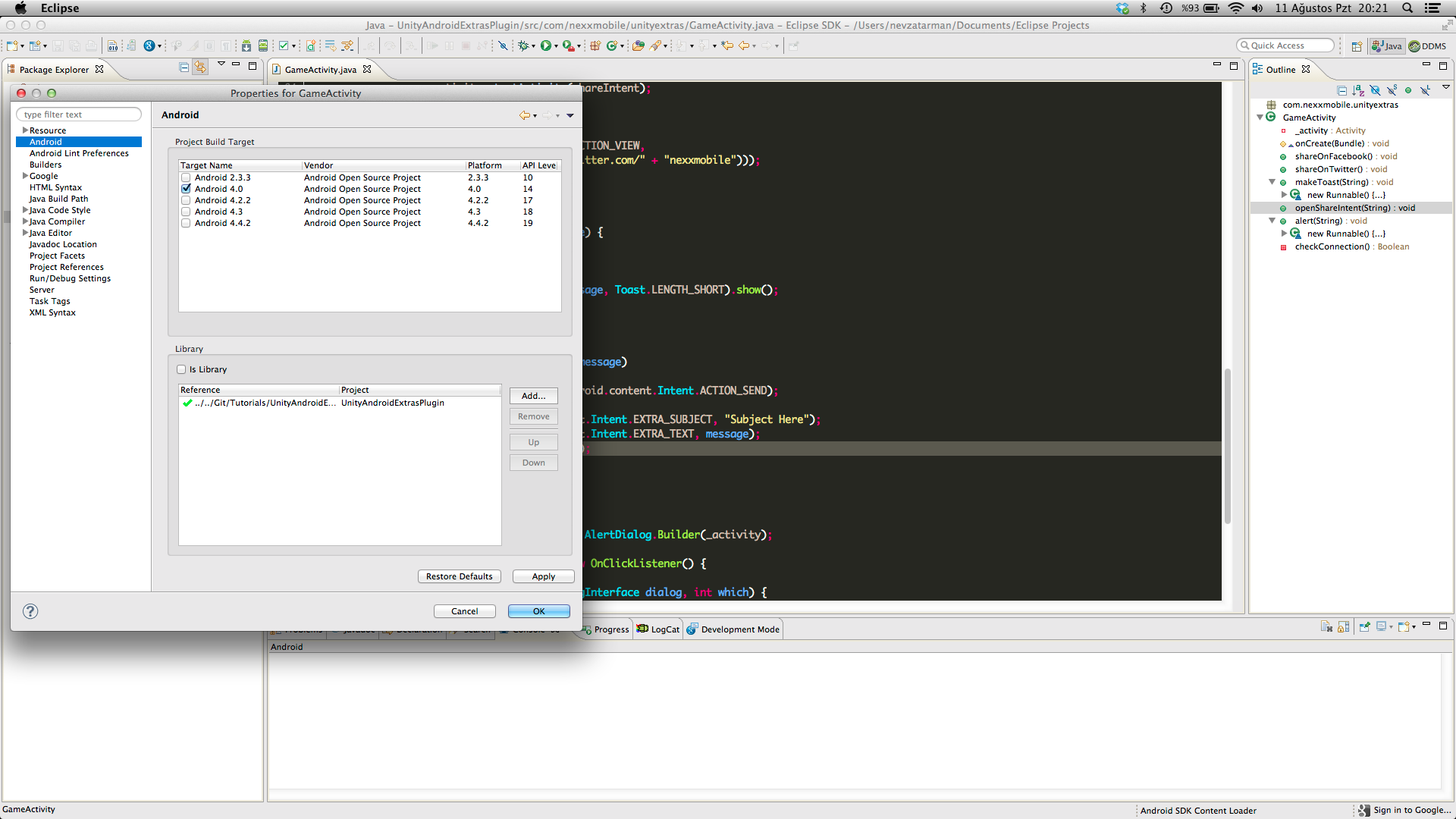Open the Android SDK Manager icon
Viewport: 1456px width, 819px height.
[246, 46]
